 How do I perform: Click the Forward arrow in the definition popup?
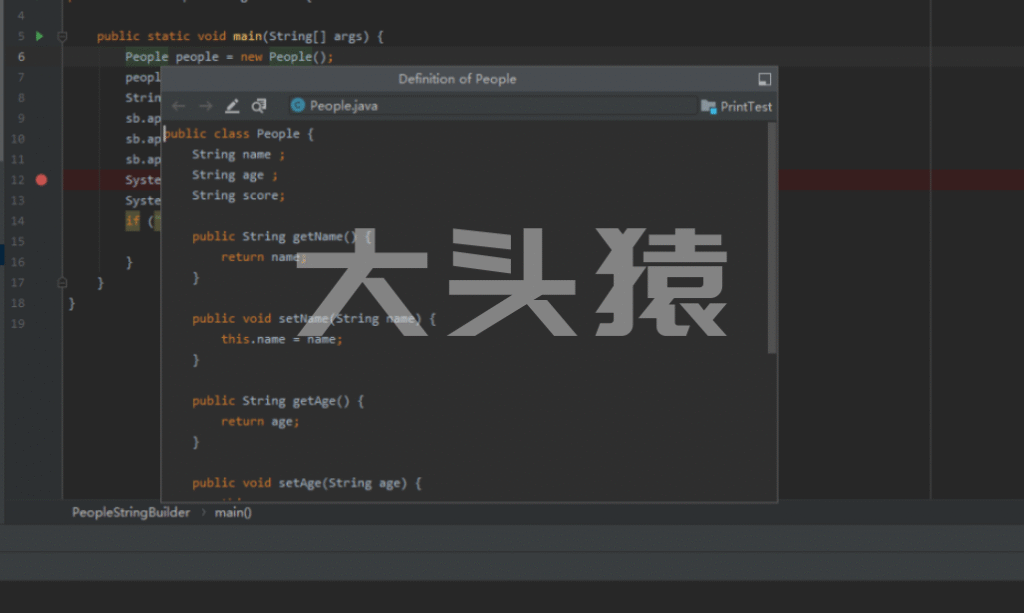(205, 106)
